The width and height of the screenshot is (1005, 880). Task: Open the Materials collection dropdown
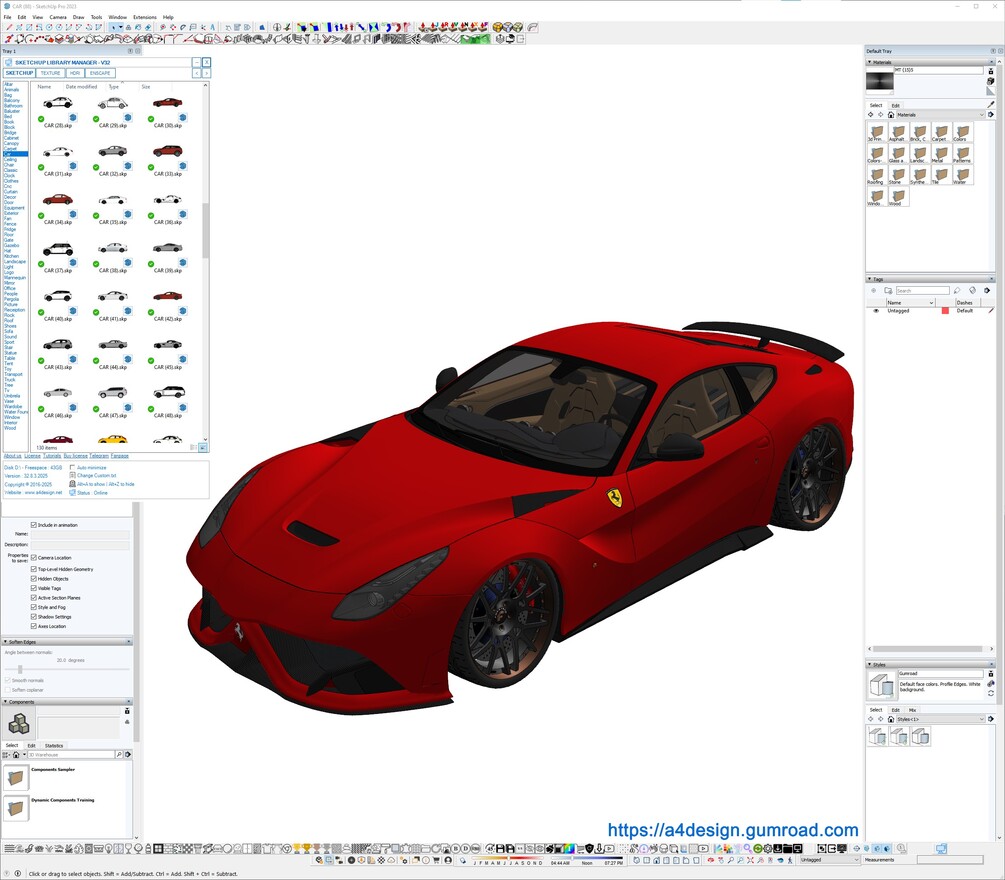pyautogui.click(x=940, y=115)
